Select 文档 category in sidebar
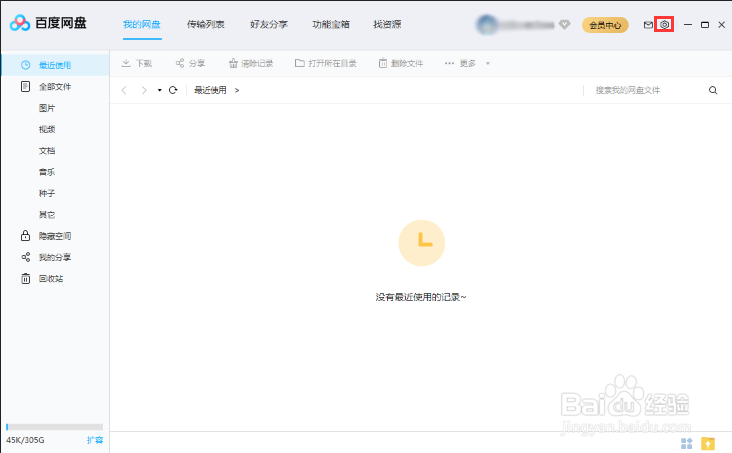 click(x=47, y=150)
